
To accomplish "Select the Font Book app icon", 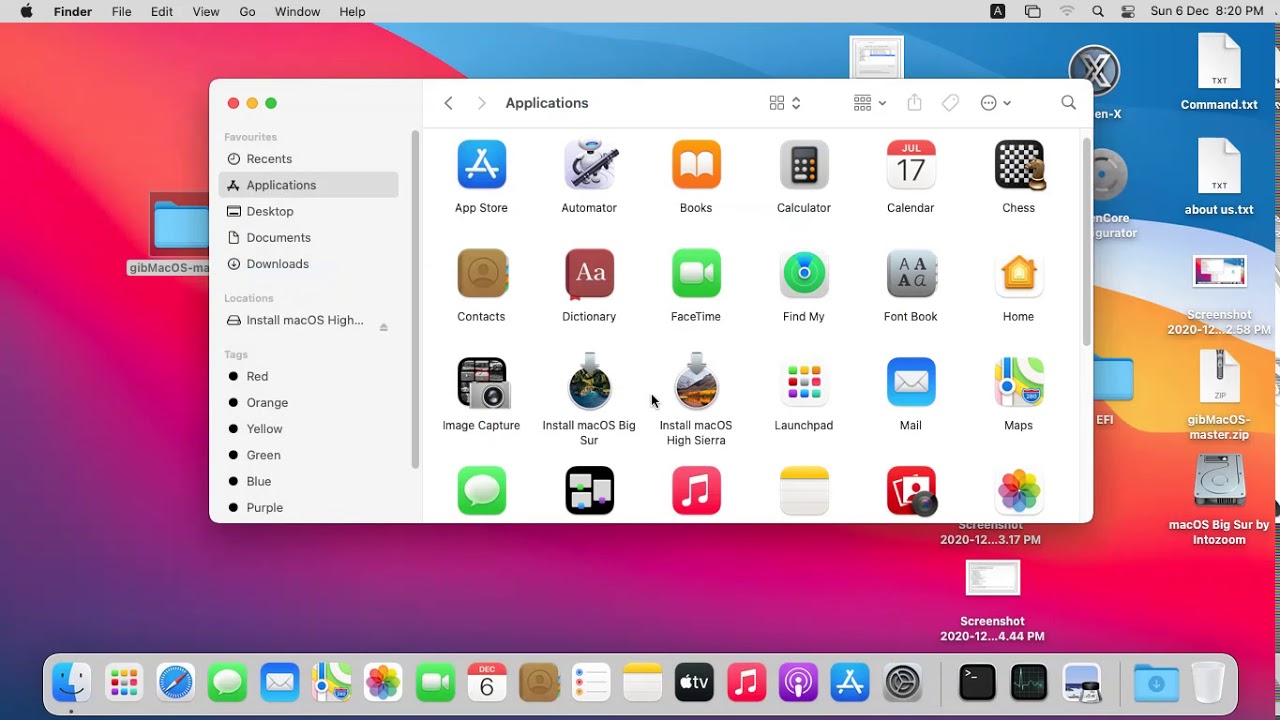I will click(x=911, y=274).
